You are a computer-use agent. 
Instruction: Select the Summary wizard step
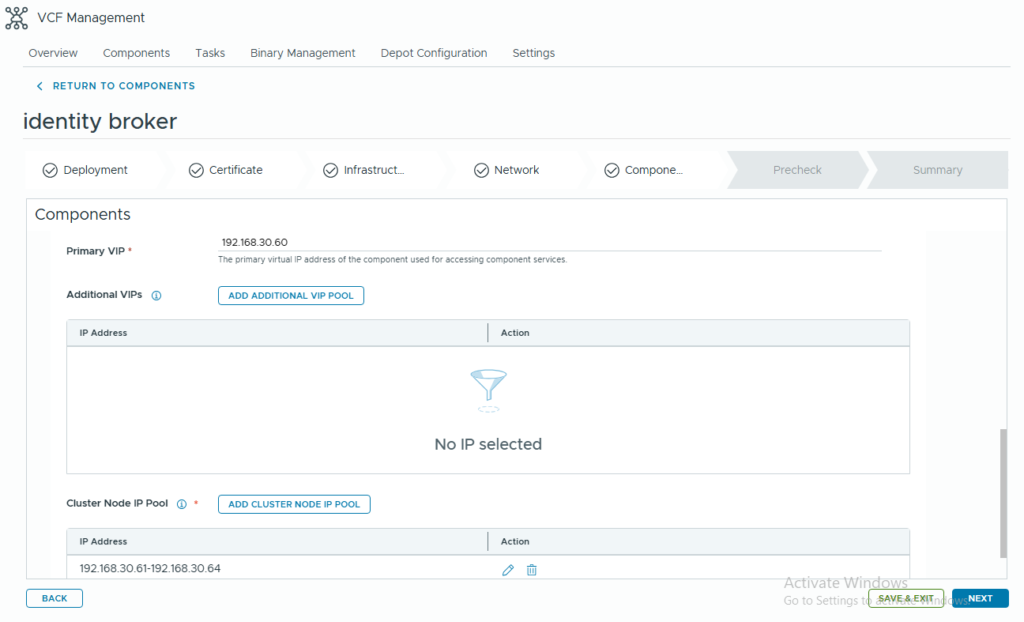937,170
